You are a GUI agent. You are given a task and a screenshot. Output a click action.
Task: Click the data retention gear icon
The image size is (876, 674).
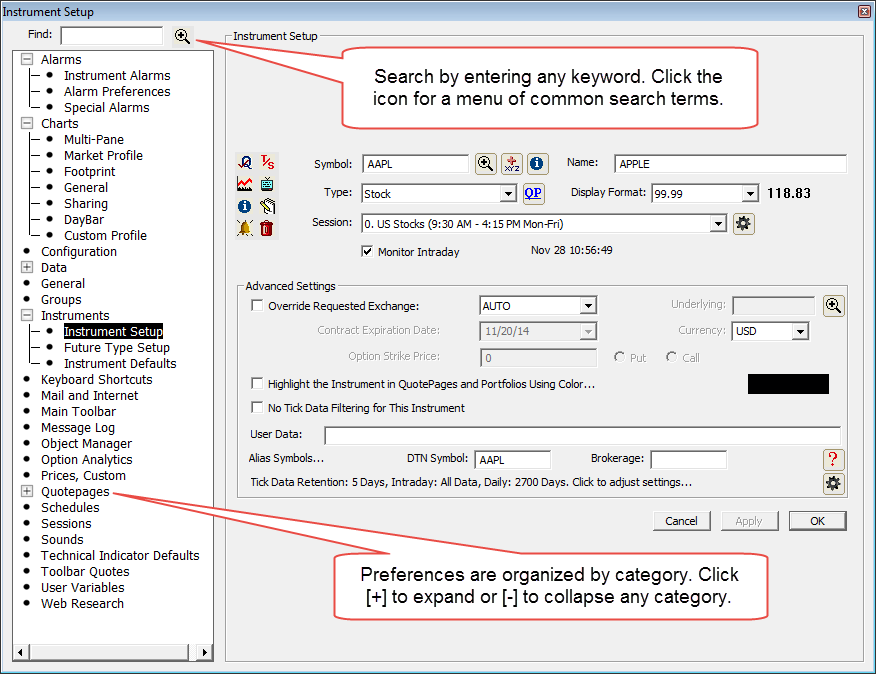[x=833, y=483]
